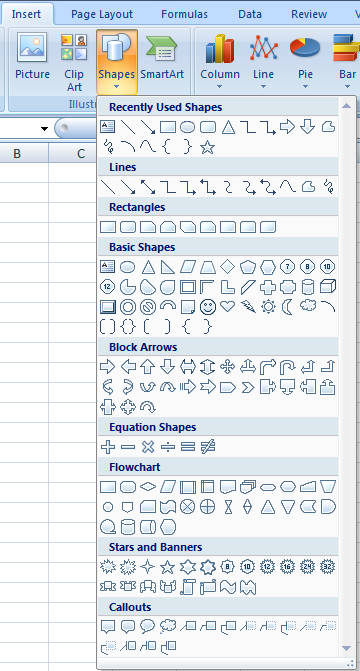This screenshot has height=671, width=360.
Task: Click the Picture button
Action: pos(33,57)
